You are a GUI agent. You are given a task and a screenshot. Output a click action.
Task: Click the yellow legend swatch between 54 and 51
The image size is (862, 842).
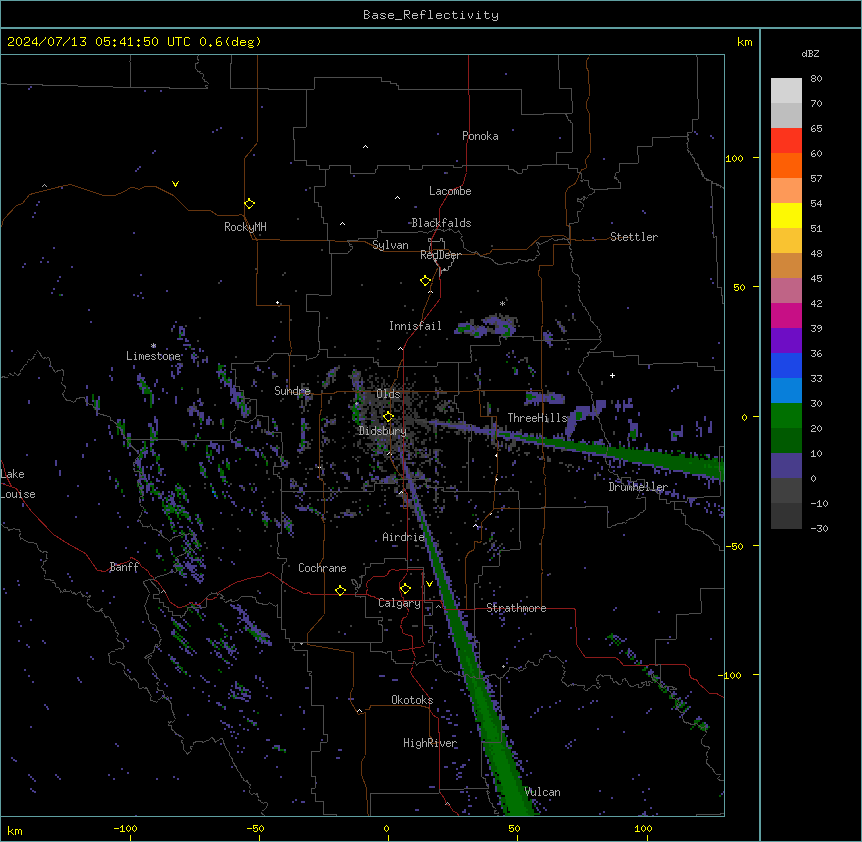point(786,215)
